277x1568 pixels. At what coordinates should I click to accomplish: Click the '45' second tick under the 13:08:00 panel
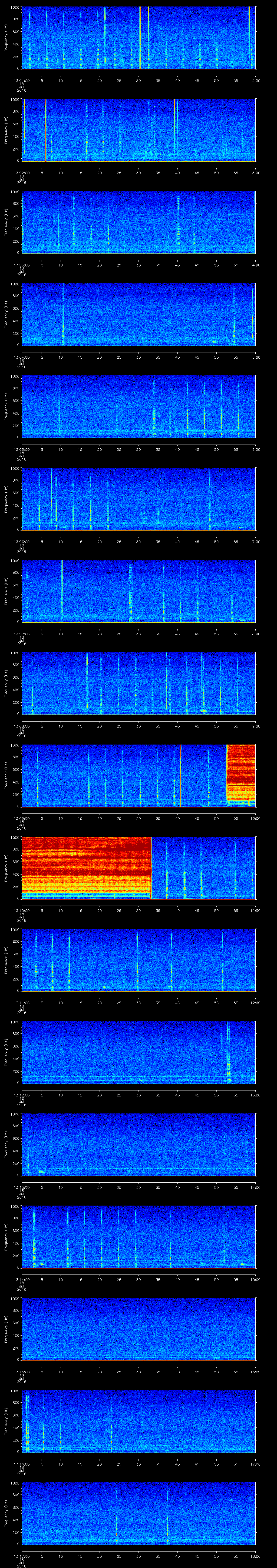click(x=197, y=726)
